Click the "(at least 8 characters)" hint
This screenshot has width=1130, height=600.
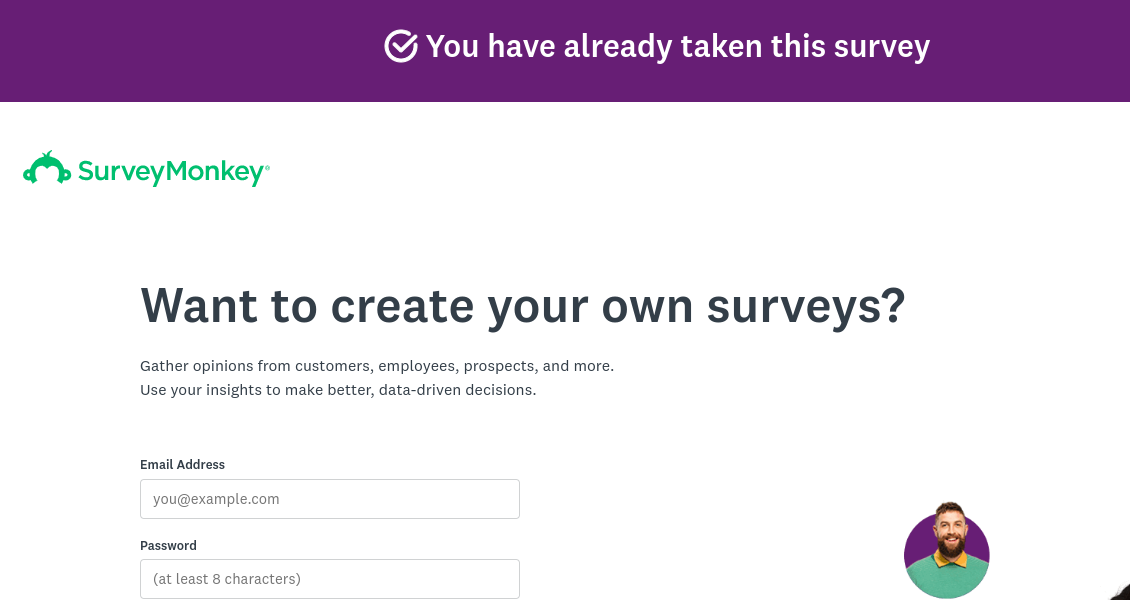coord(227,579)
